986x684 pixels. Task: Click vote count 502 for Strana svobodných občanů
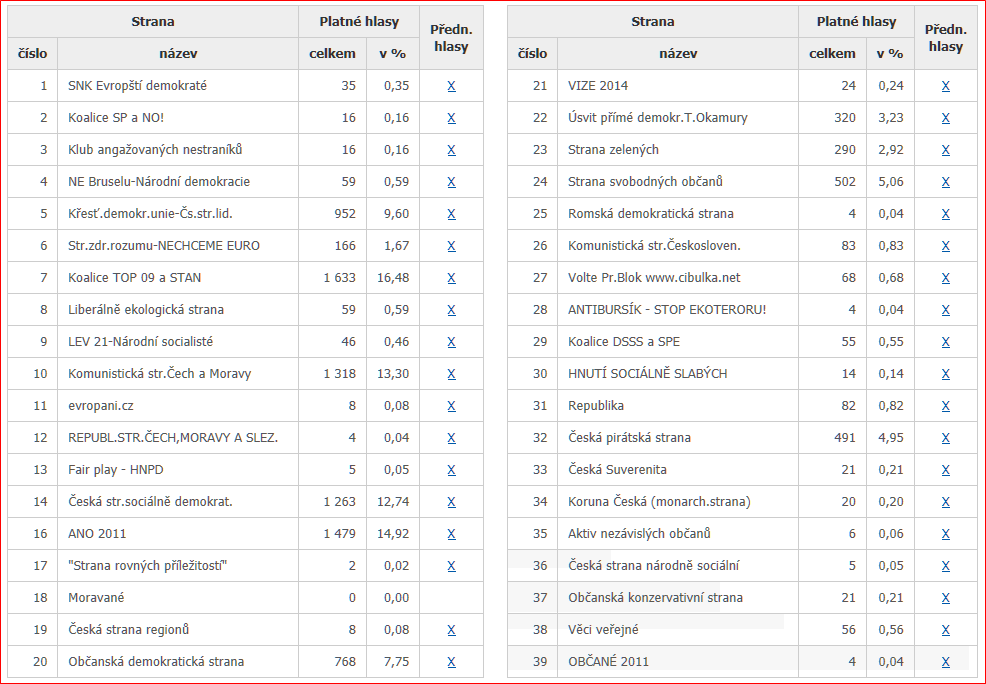[x=845, y=182]
